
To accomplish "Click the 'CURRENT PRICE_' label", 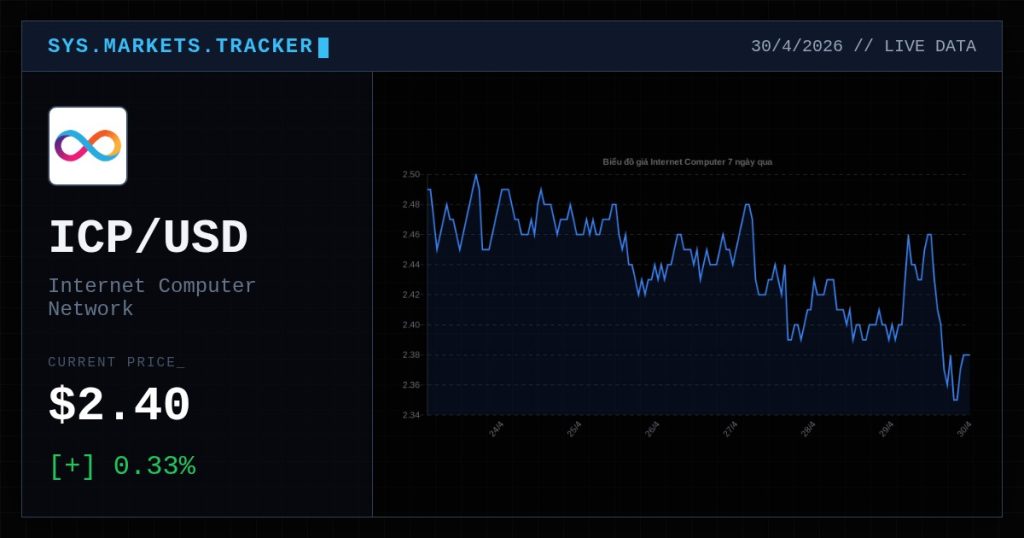I will pyautogui.click(x=116, y=362).
